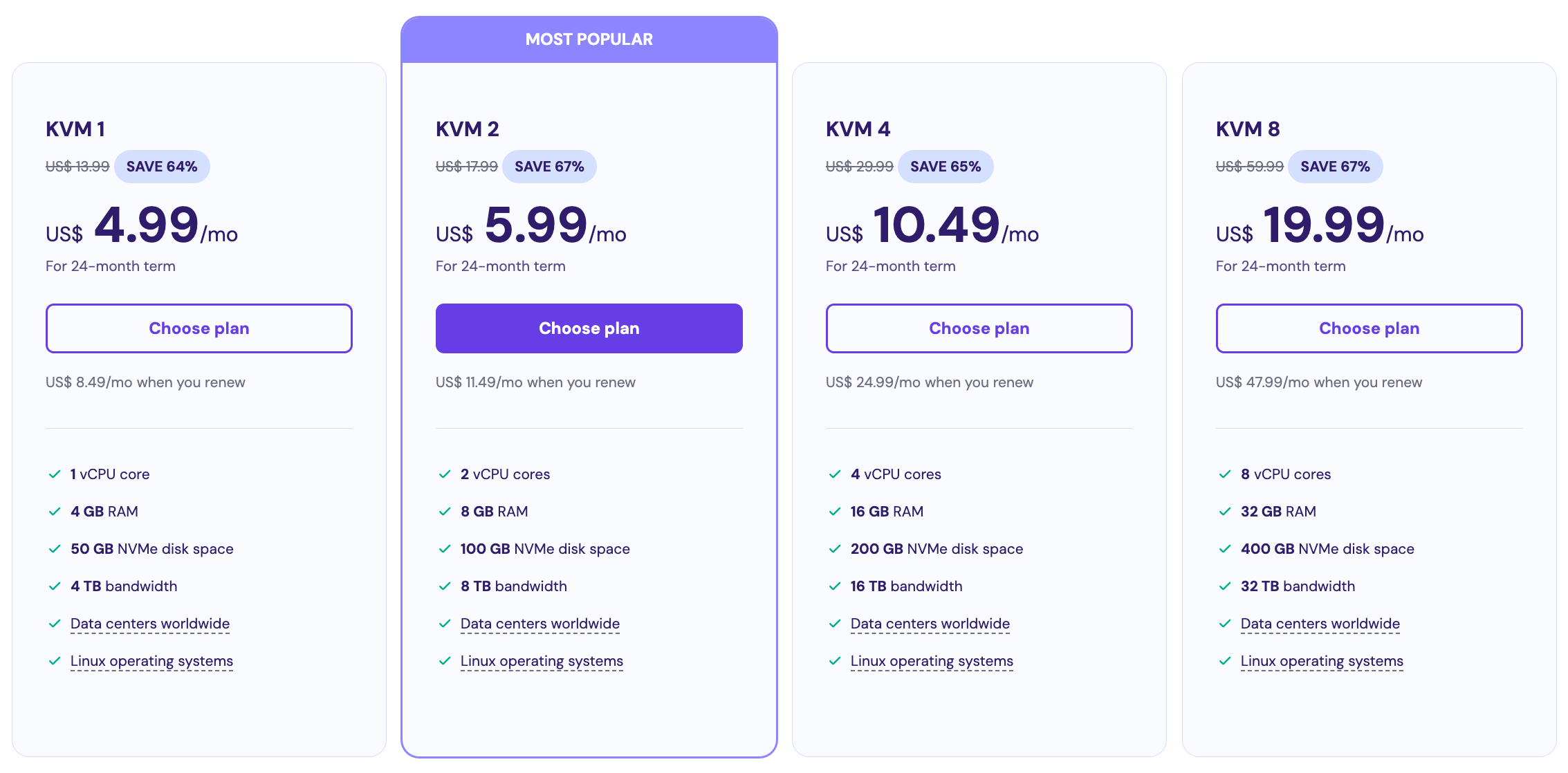Click the checkmark beside 200 GB NVMe disk space
Viewport: 1568px width, 773px height.
click(x=834, y=549)
